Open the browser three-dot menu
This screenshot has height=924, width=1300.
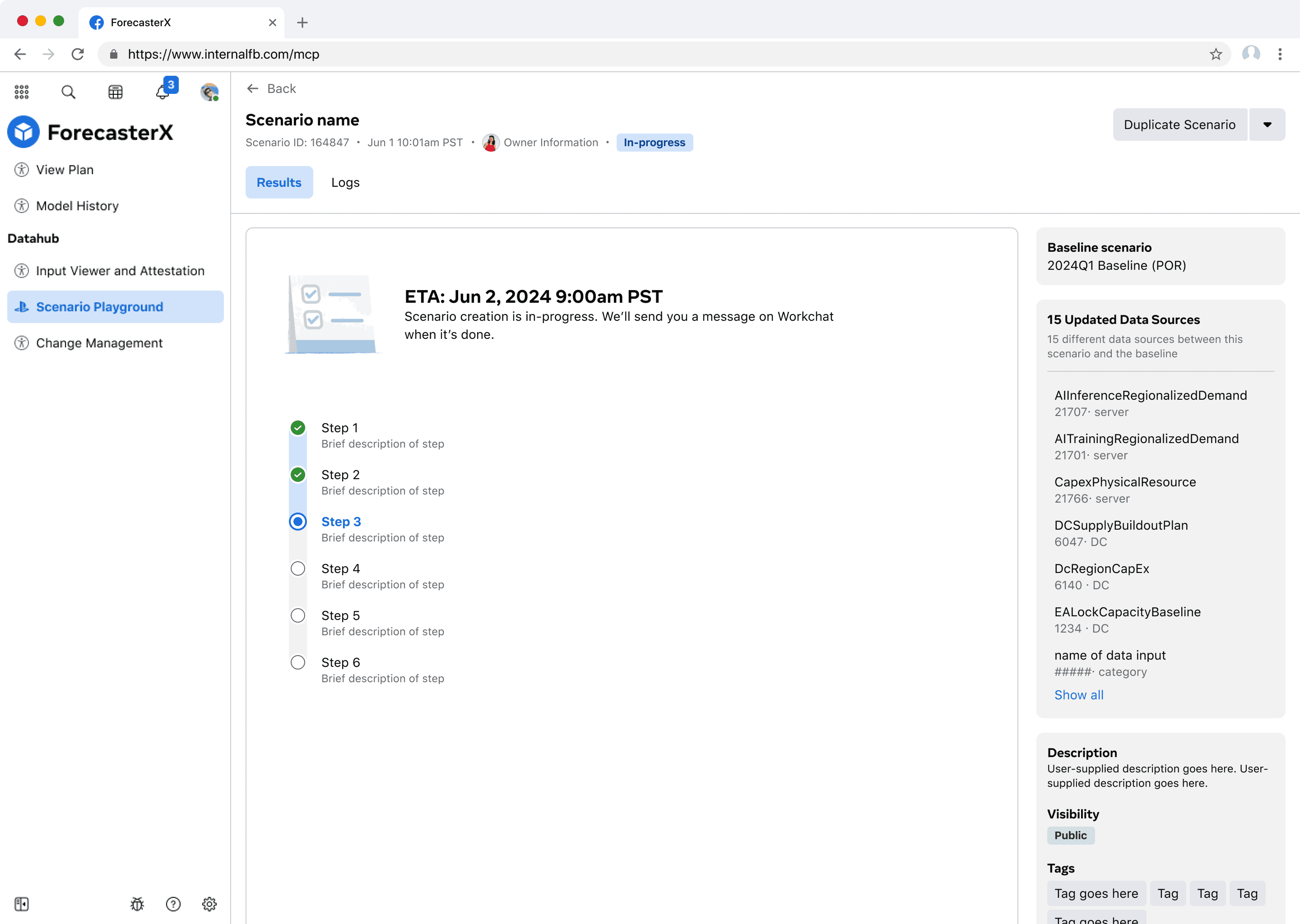pyautogui.click(x=1280, y=54)
